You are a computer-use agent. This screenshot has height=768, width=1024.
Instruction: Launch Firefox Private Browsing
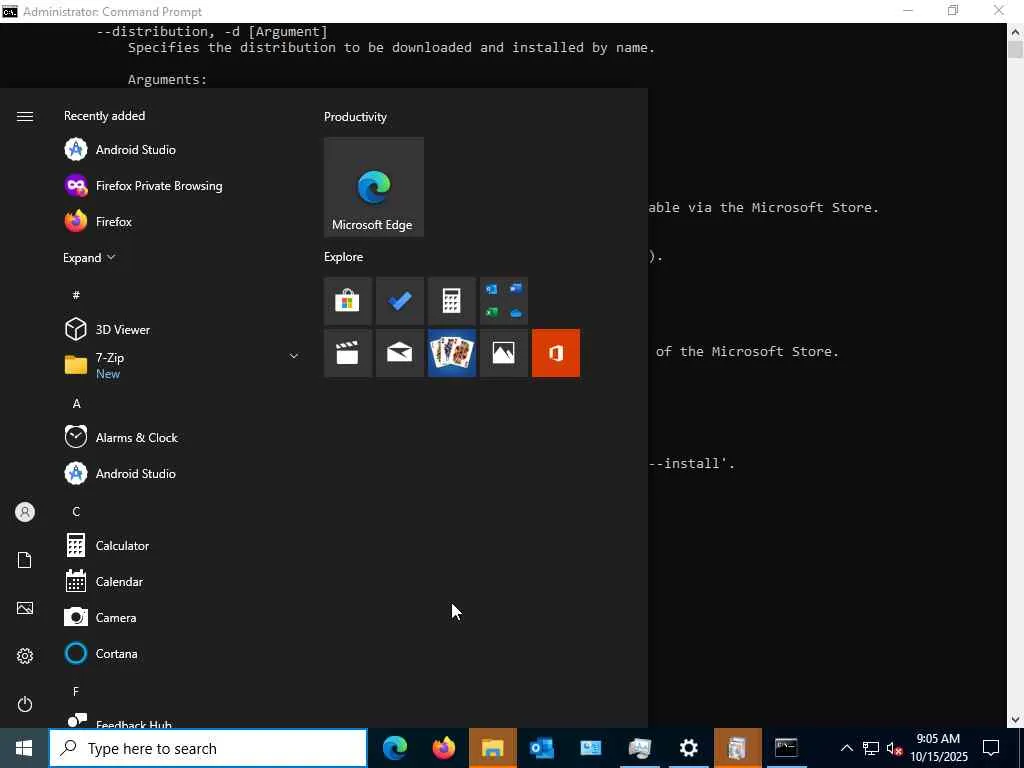182,185
